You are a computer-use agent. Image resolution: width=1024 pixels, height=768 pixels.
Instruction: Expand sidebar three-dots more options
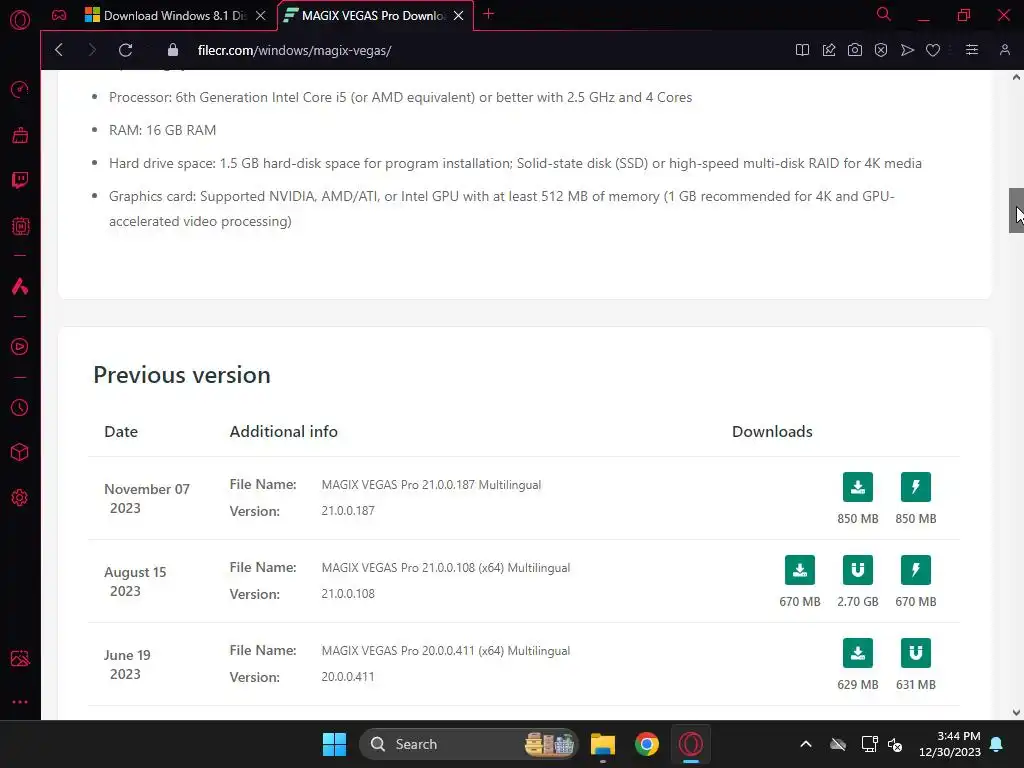[x=20, y=702]
